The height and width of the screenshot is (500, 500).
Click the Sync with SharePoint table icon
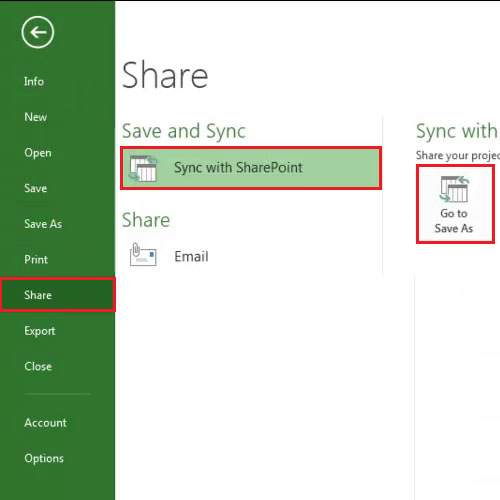click(x=143, y=168)
